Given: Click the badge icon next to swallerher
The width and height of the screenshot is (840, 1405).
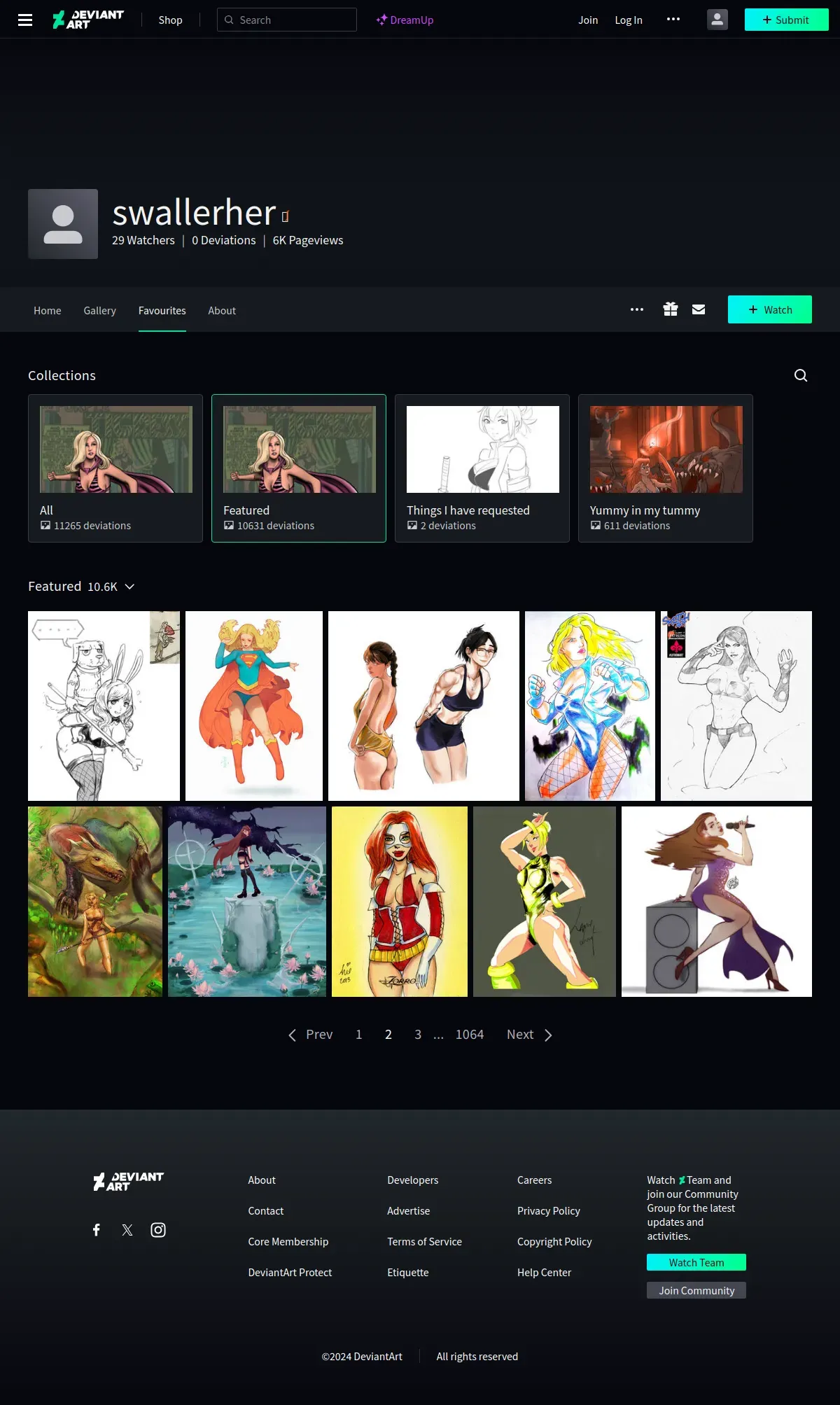Looking at the screenshot, I should point(286,216).
